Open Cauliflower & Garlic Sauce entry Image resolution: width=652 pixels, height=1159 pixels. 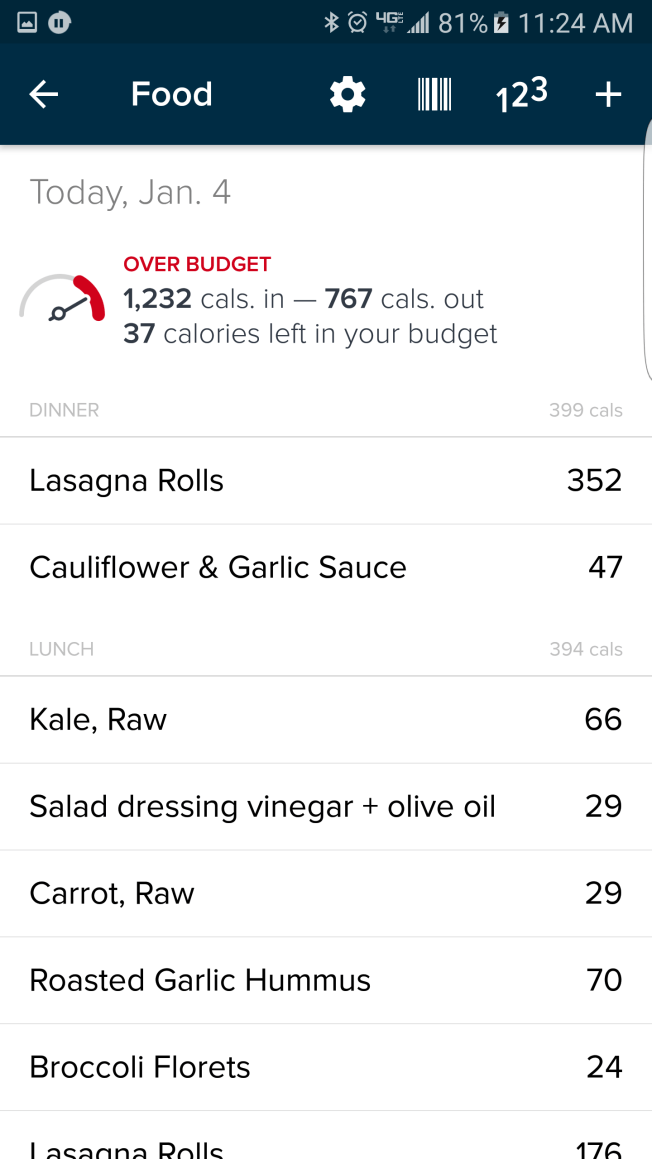point(326,567)
